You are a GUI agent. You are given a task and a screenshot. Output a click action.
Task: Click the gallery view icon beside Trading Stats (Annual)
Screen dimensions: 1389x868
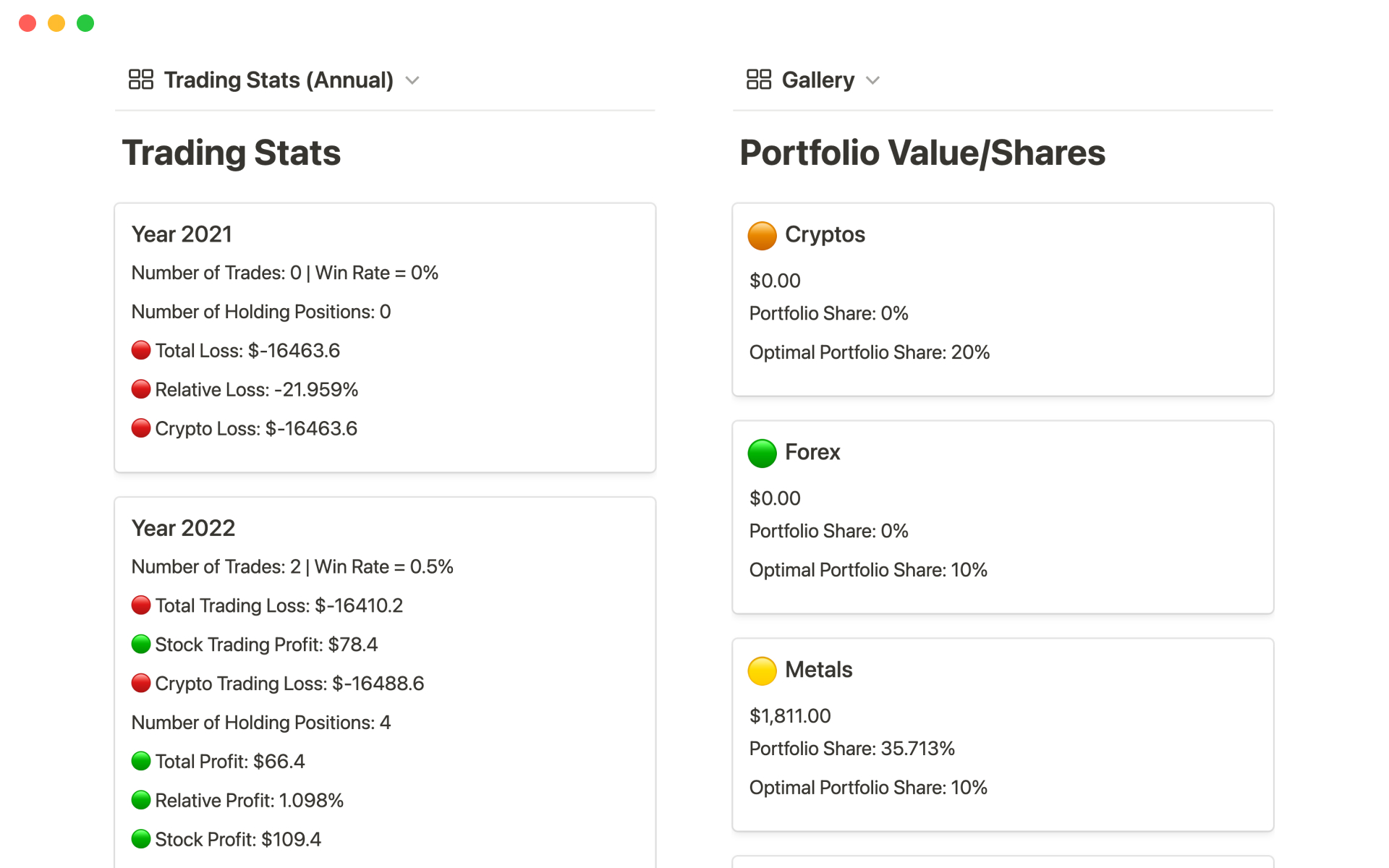(140, 80)
